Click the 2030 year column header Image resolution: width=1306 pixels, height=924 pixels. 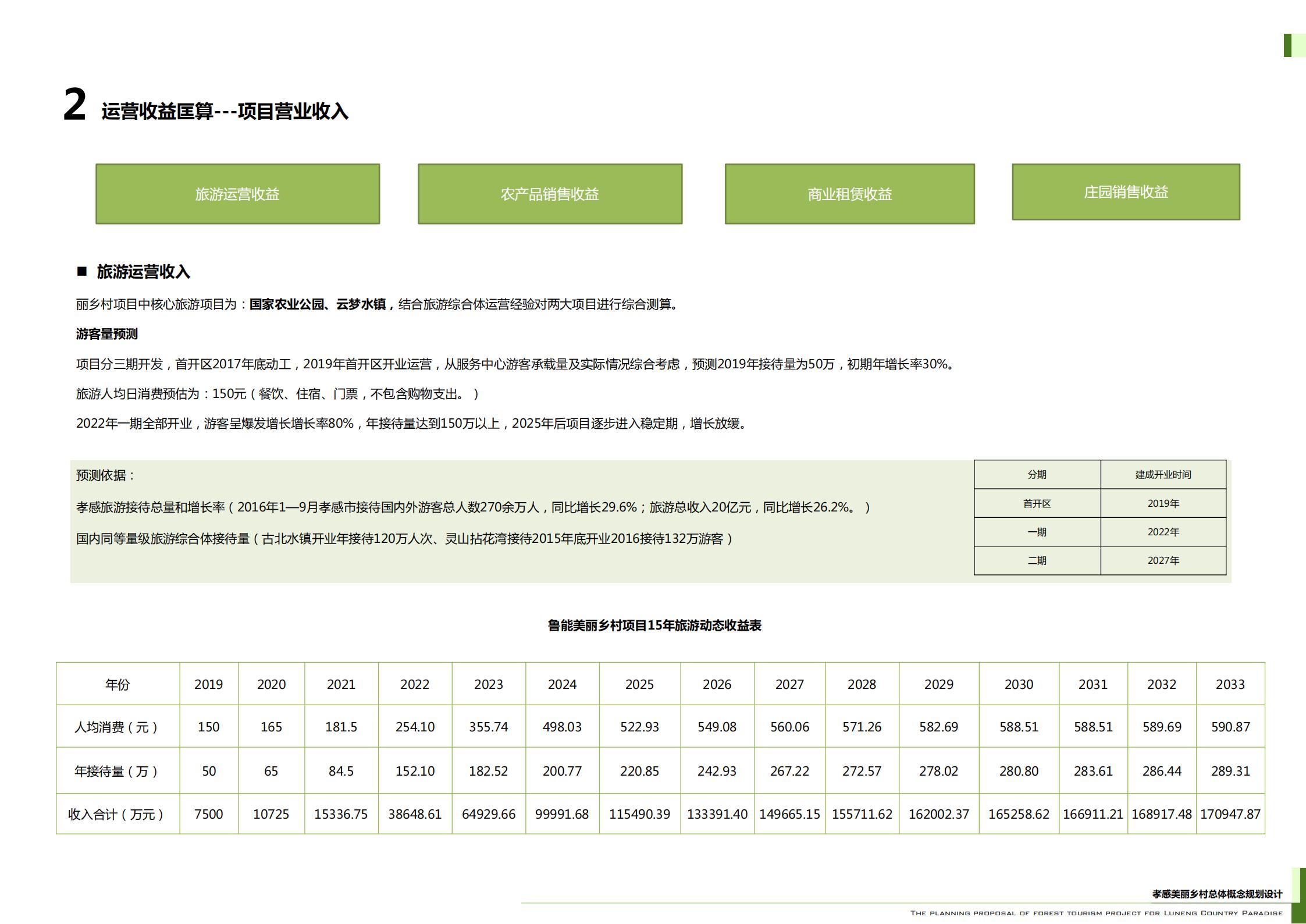tap(1019, 684)
